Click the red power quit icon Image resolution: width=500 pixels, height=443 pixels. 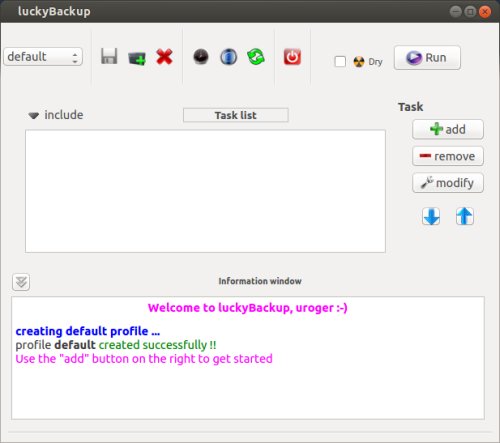[x=292, y=57]
